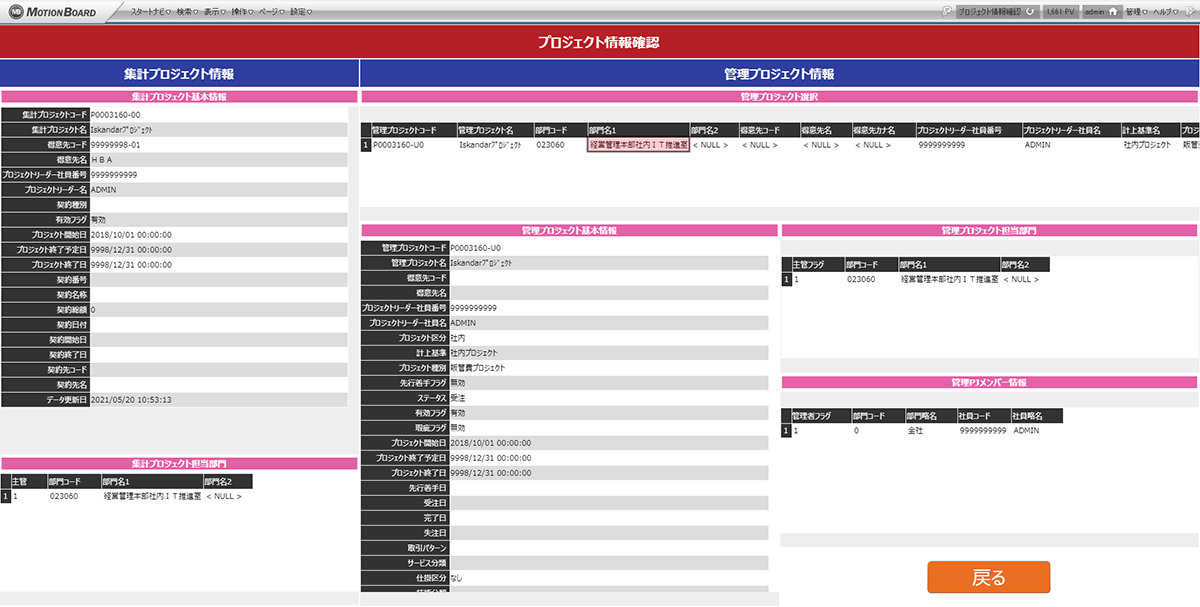The height and width of the screenshot is (607, 1200).
Task: Select row 1 in the 管理PJメンバー情報 table
Action: point(786,430)
